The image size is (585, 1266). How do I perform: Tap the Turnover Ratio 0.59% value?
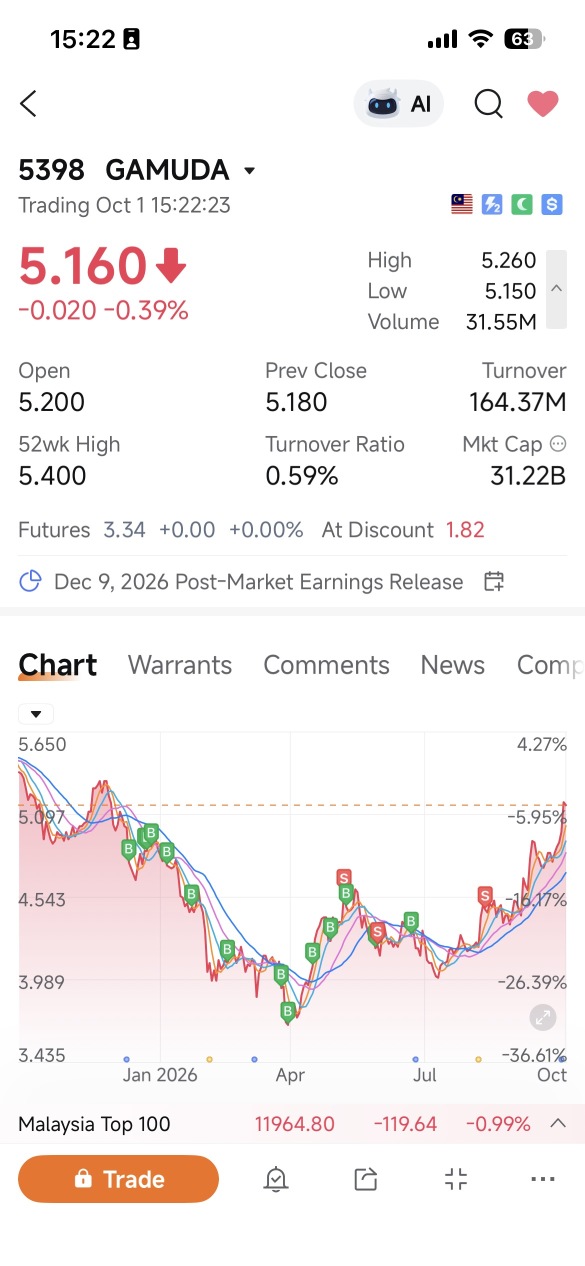302,476
